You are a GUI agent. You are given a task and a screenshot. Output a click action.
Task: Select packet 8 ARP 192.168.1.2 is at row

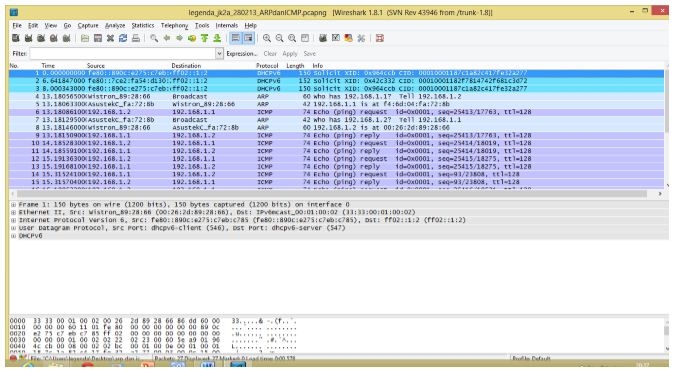click(336, 128)
